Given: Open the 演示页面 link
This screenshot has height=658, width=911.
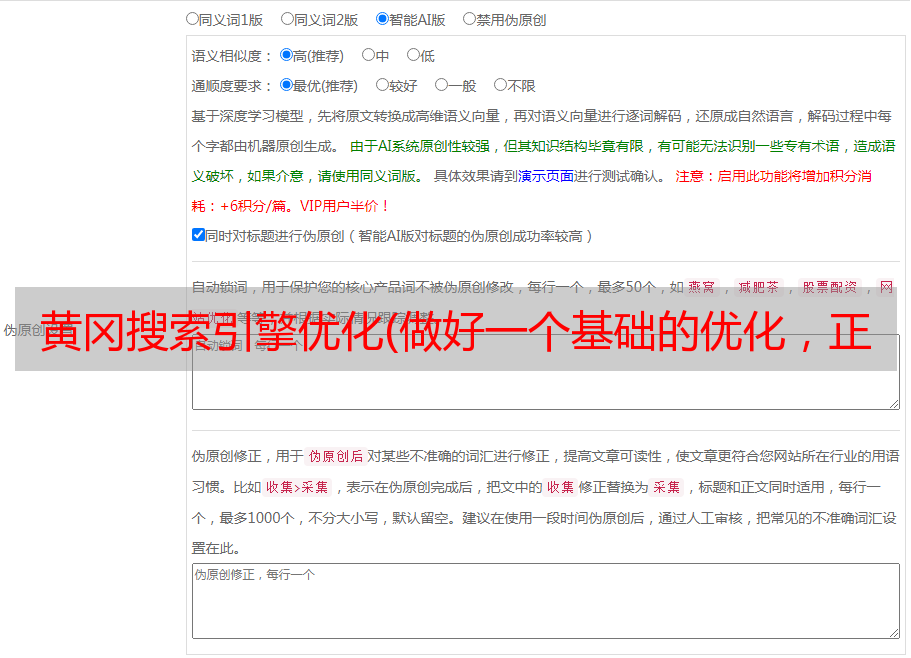Looking at the screenshot, I should 546,176.
